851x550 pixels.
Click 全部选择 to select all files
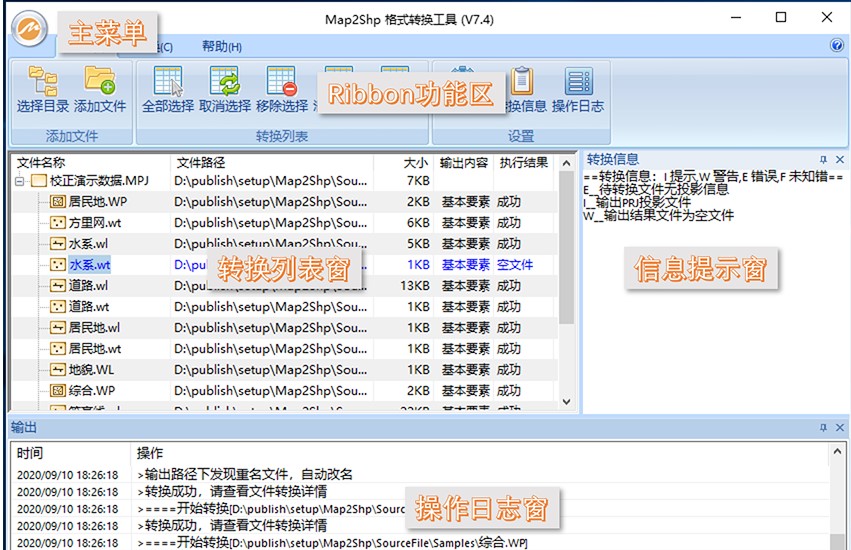pos(168,82)
